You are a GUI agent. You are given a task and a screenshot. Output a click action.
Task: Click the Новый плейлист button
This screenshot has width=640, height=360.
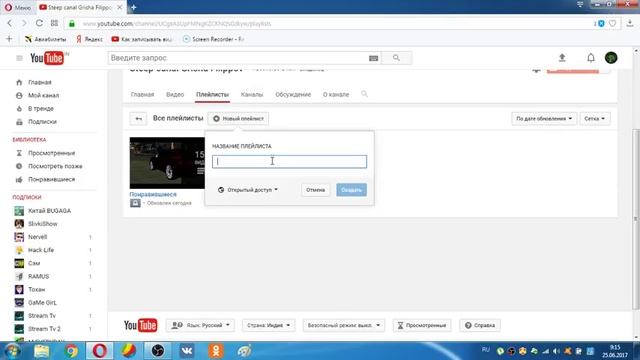tap(238, 119)
